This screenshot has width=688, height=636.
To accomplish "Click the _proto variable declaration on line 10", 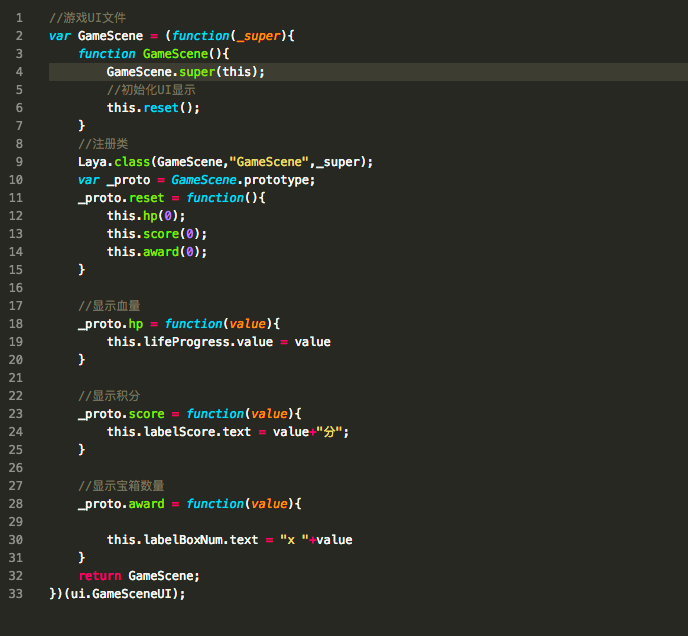I will pyautogui.click(x=127, y=180).
